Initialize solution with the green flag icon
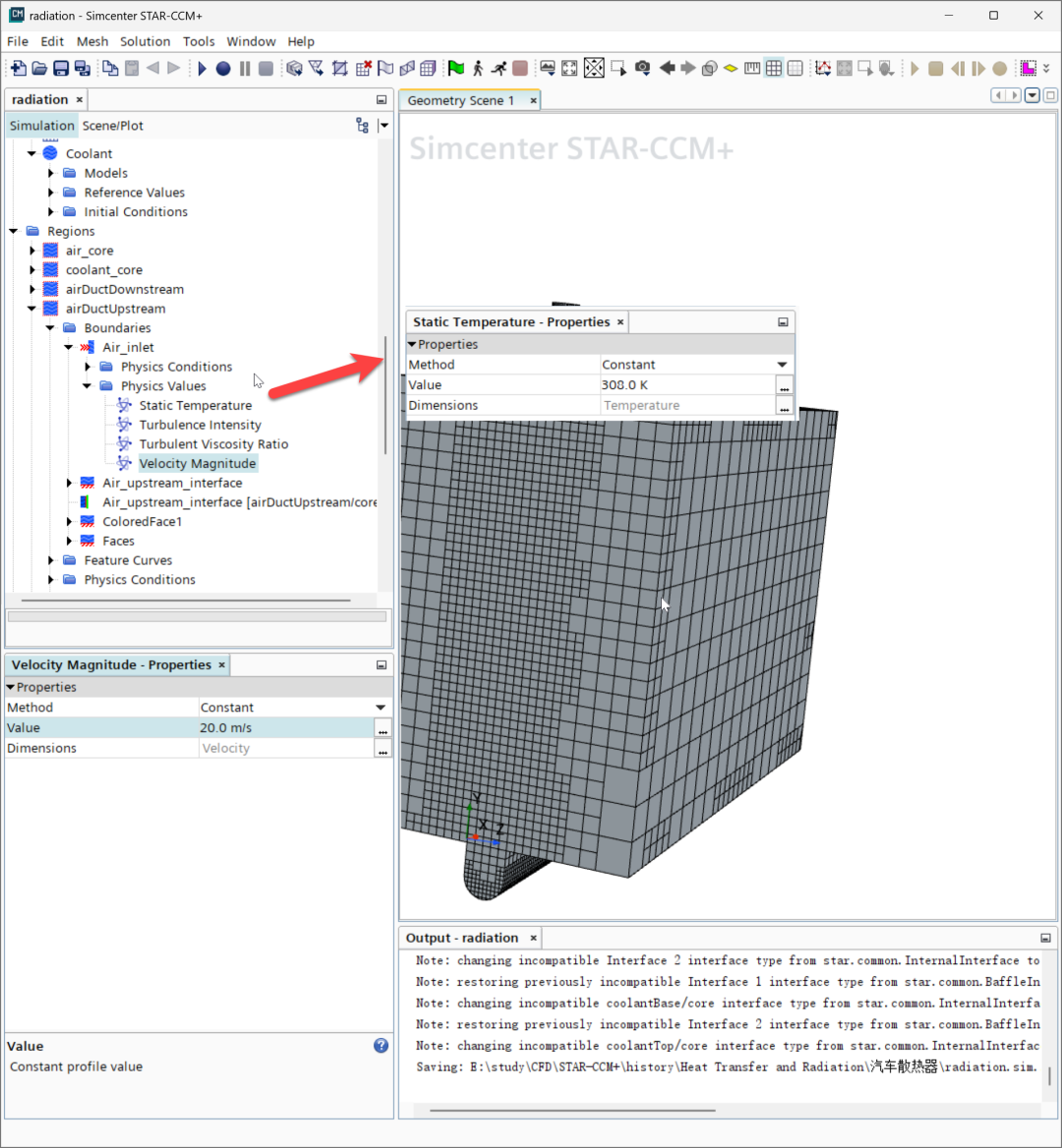 coord(456,68)
